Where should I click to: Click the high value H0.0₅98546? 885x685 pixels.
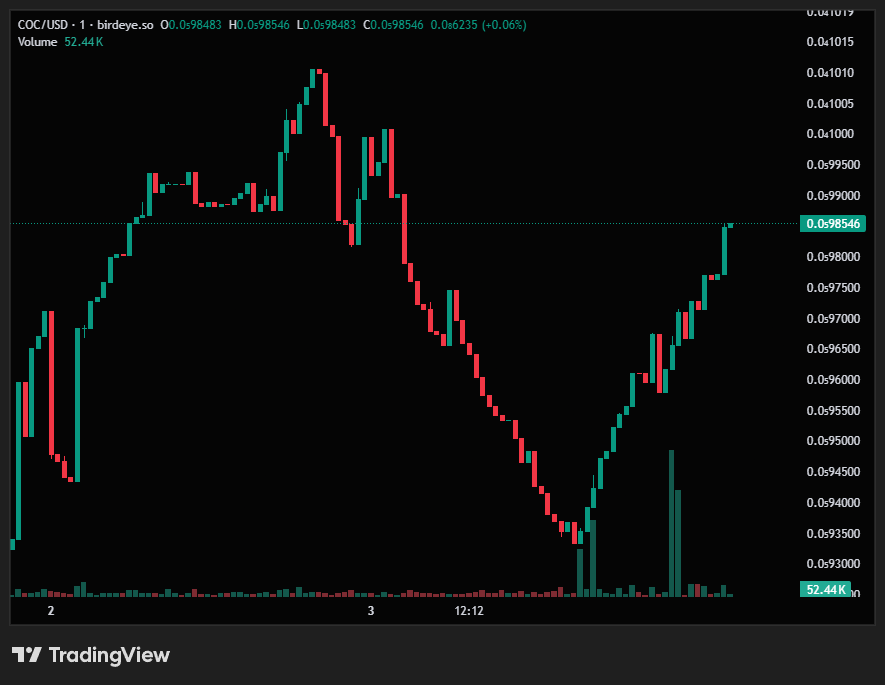click(x=259, y=25)
